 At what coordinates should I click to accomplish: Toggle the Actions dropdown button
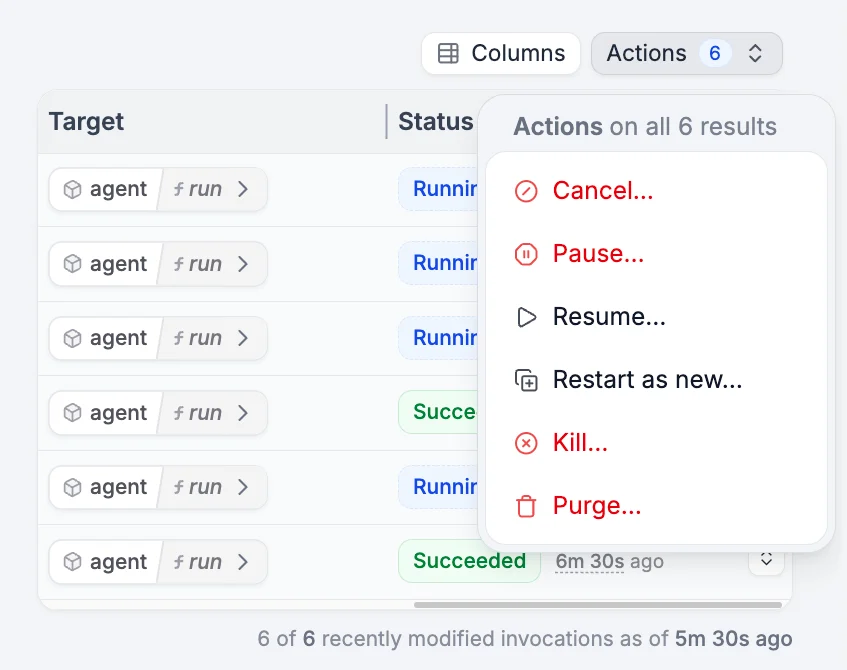coord(687,53)
